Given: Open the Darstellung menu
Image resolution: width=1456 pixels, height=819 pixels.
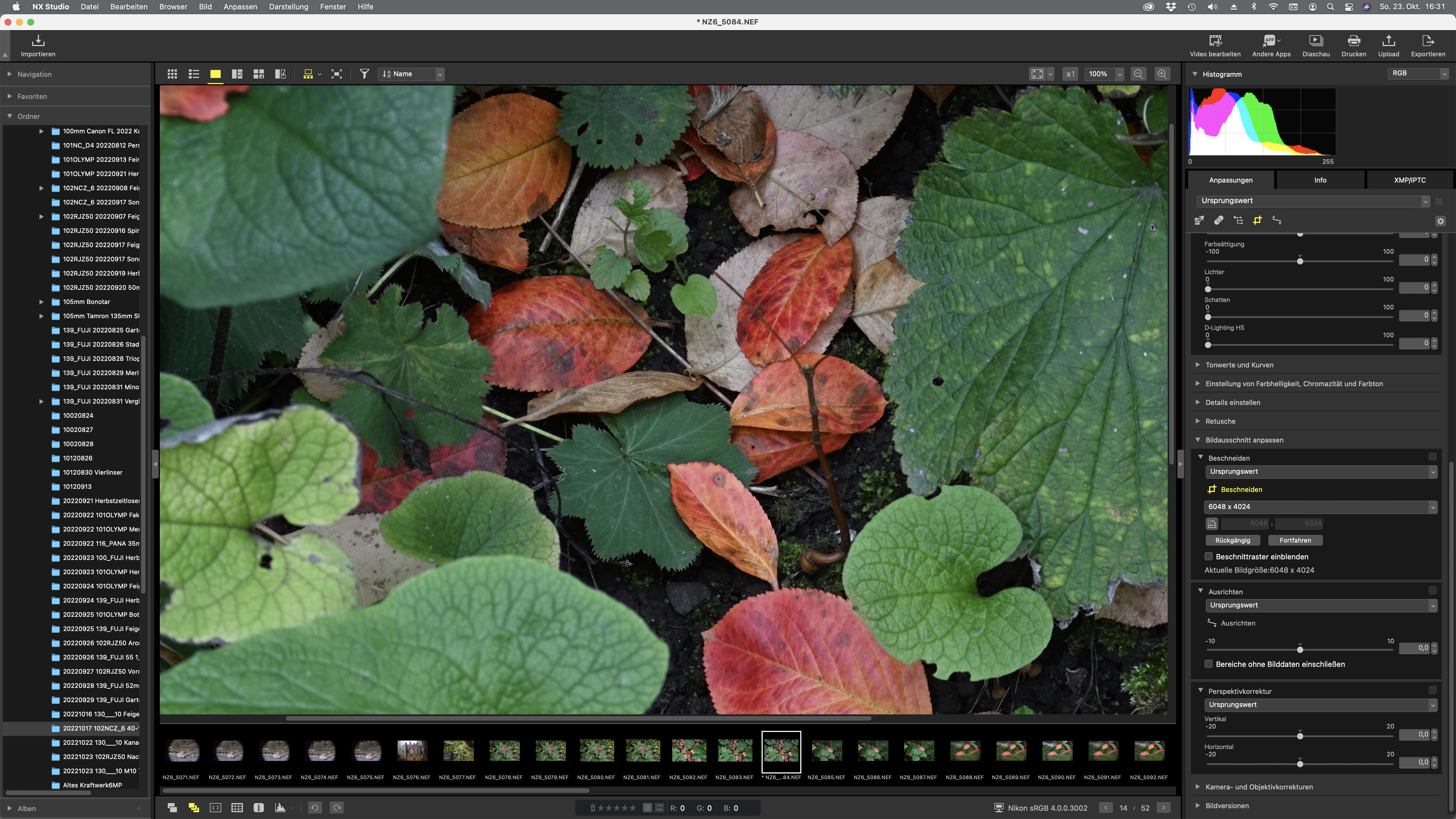Looking at the screenshot, I should pos(288,7).
